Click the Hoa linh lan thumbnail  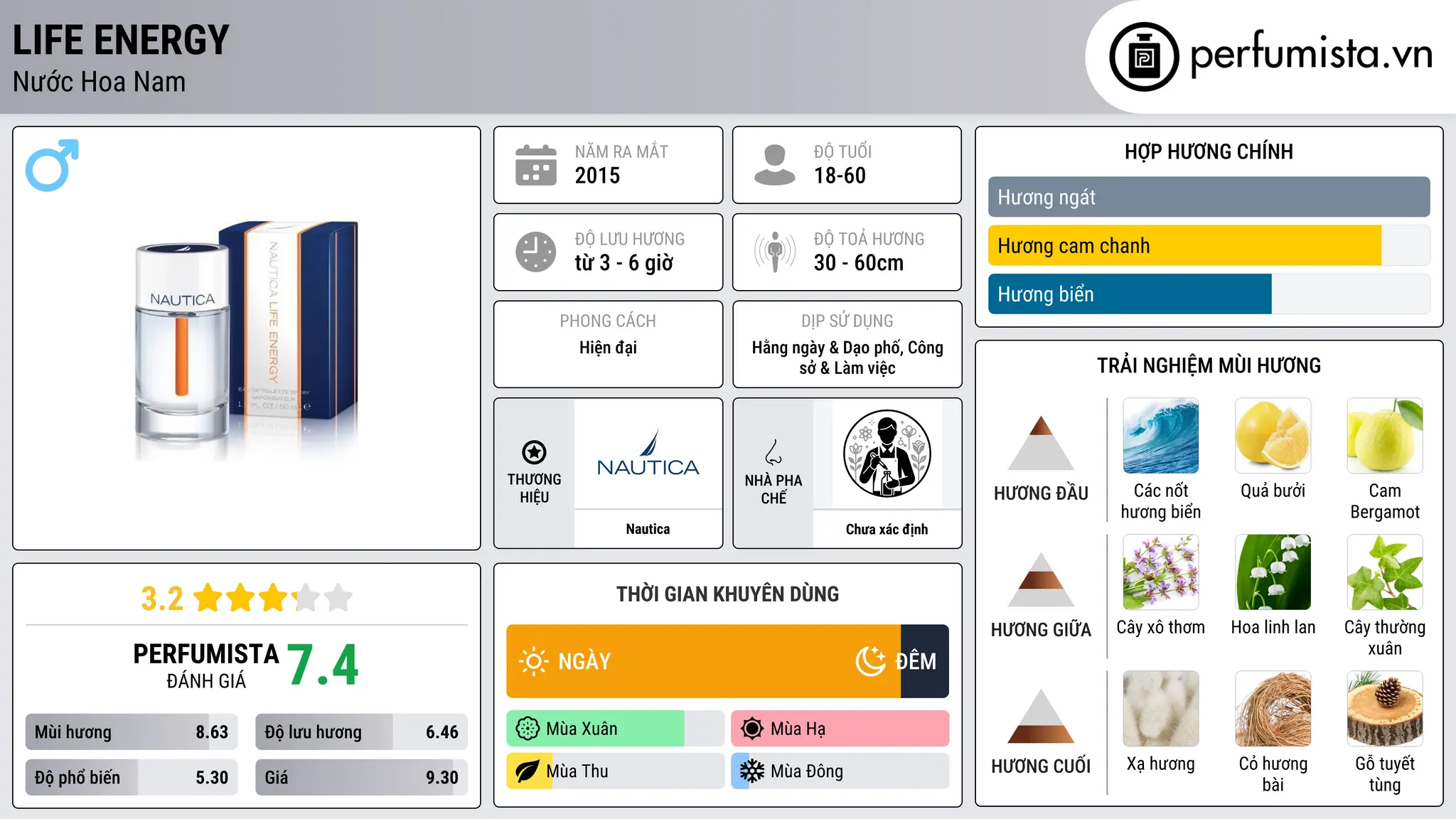click(1273, 572)
